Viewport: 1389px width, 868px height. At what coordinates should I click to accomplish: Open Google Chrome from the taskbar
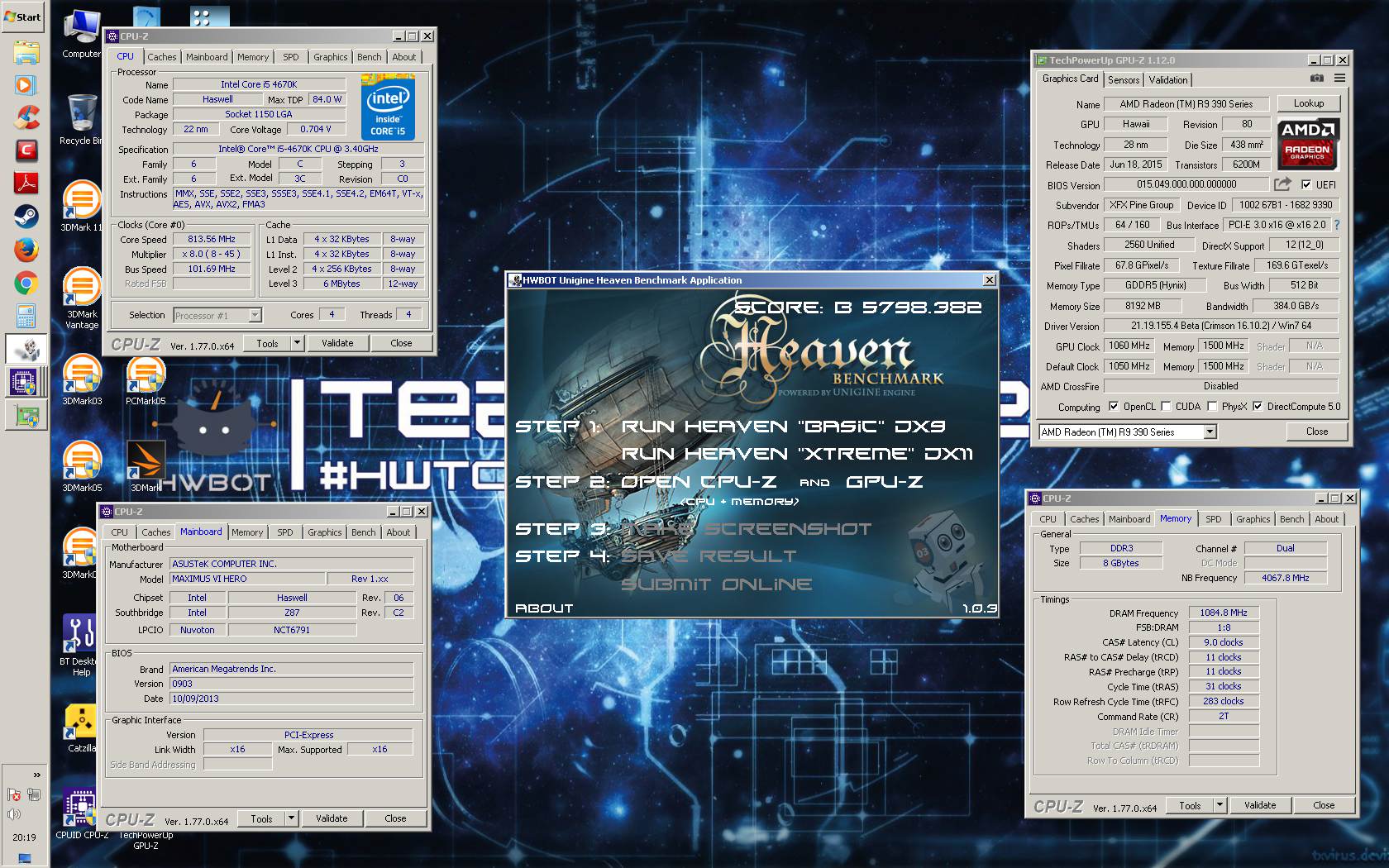(26, 283)
